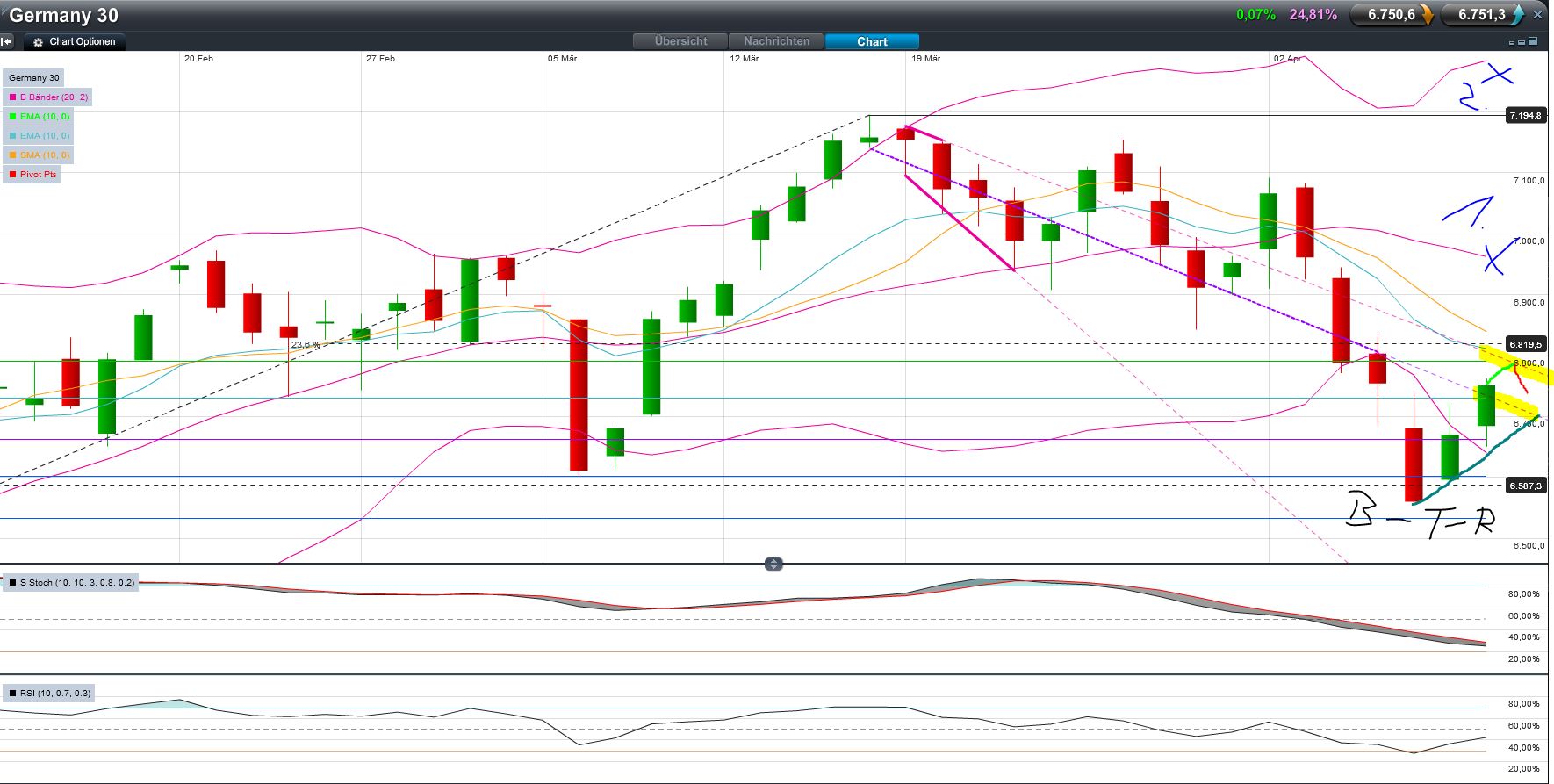1554x784 pixels.
Task: Click the orange down arrow on sell price
Action: [x=1426, y=15]
